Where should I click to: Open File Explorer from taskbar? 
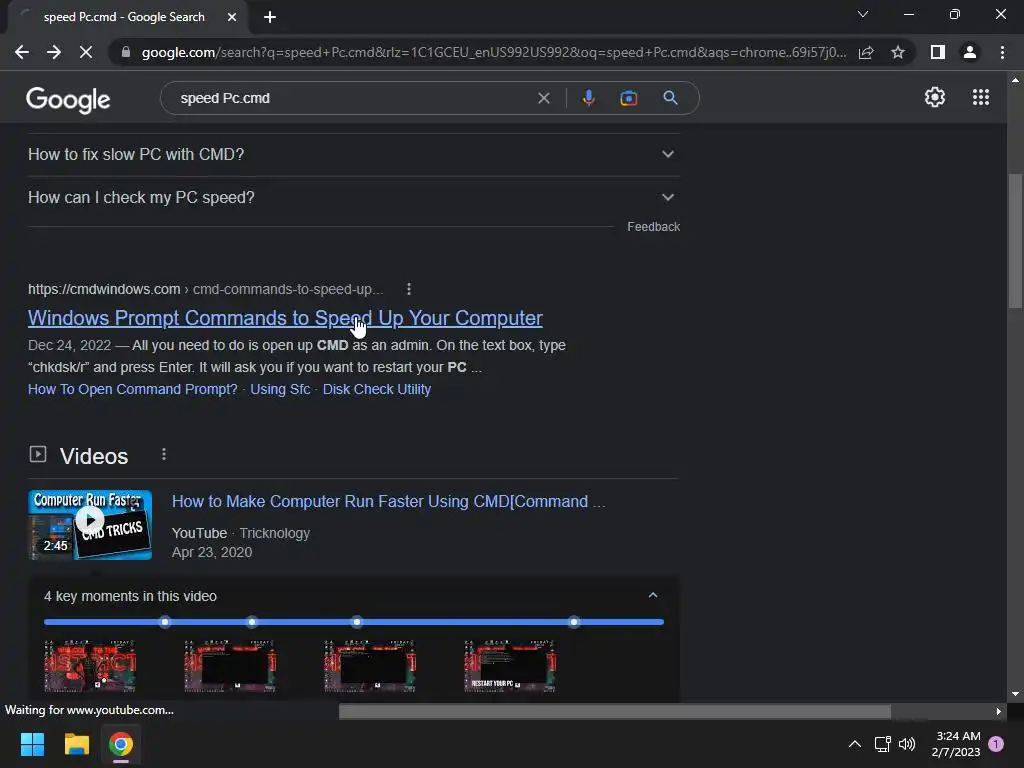pos(76,744)
